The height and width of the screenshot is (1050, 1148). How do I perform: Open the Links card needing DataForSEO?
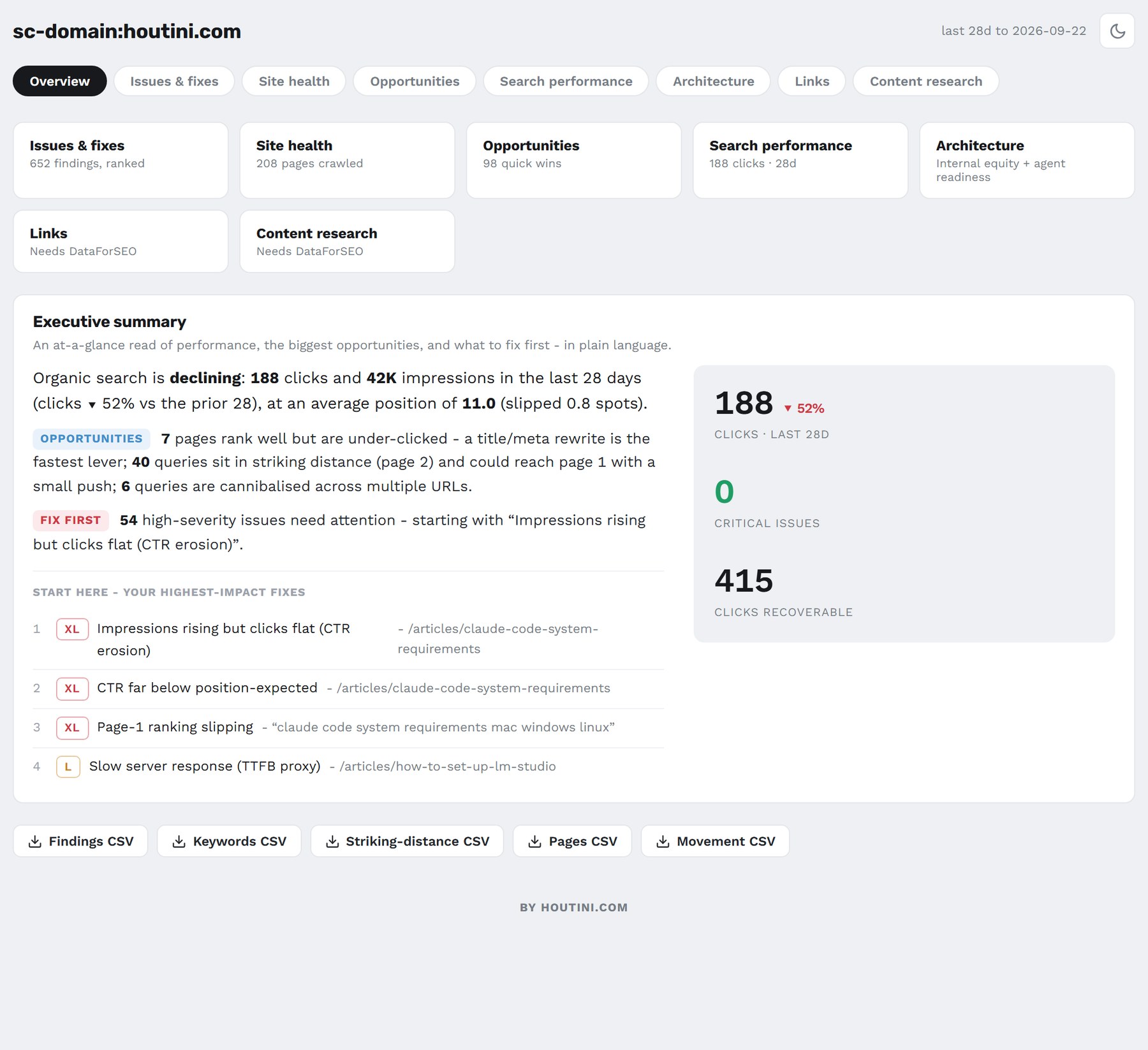click(121, 241)
